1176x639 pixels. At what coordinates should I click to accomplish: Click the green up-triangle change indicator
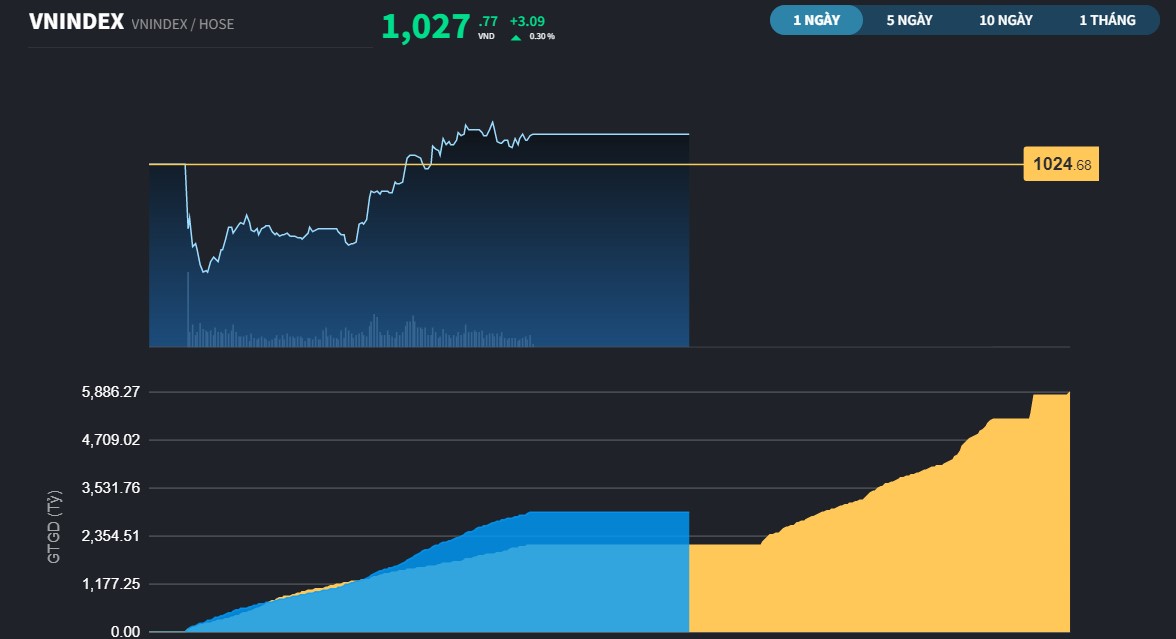[x=515, y=37]
